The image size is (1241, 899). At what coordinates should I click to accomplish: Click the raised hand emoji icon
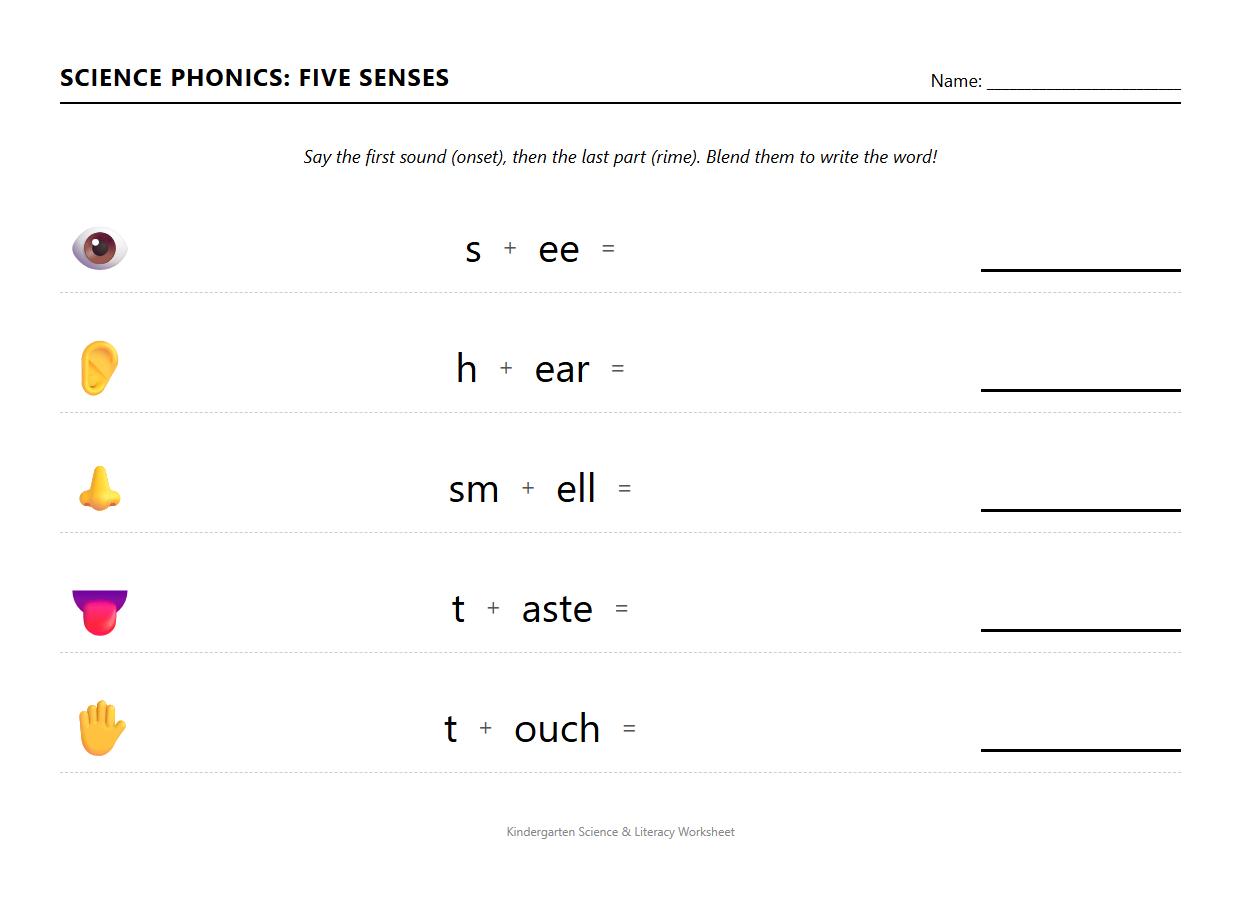click(101, 728)
